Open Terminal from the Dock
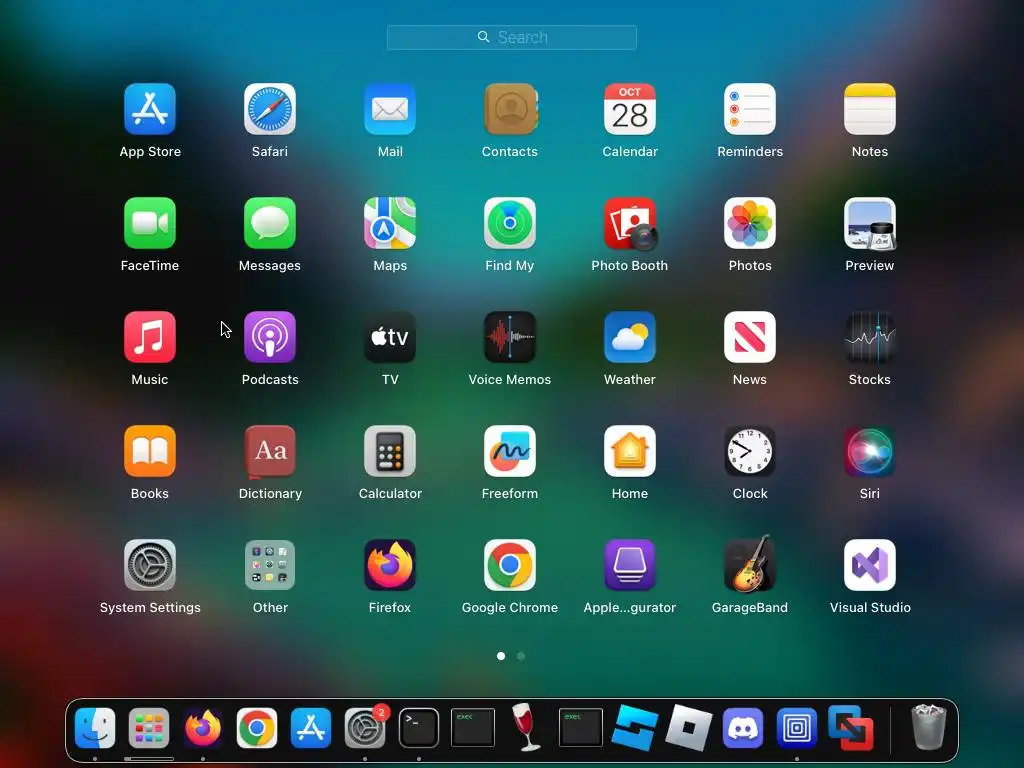Viewport: 1024px width, 768px height. click(419, 728)
